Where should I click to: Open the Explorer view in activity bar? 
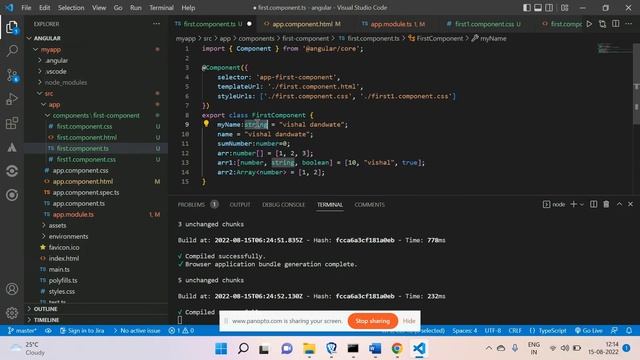[x=12, y=27]
